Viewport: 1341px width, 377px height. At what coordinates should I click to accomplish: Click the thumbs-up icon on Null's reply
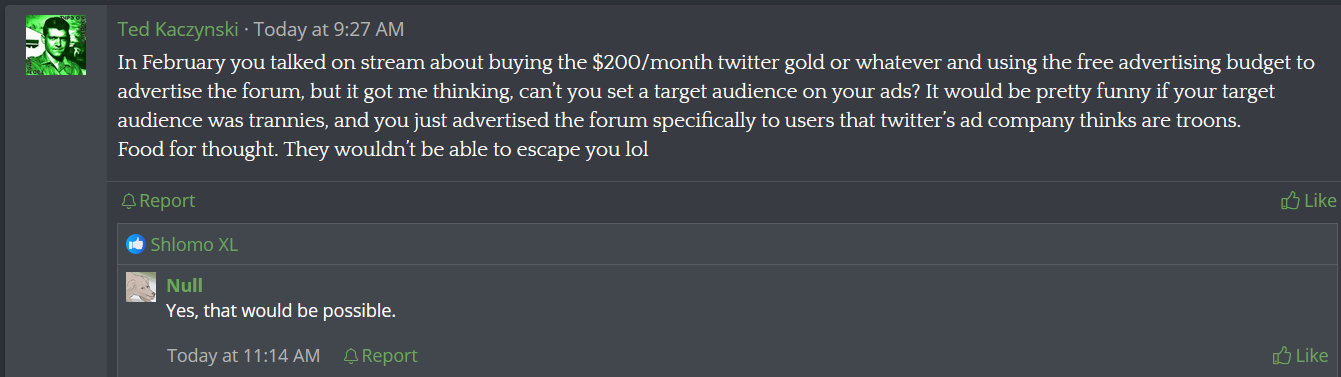click(1282, 356)
